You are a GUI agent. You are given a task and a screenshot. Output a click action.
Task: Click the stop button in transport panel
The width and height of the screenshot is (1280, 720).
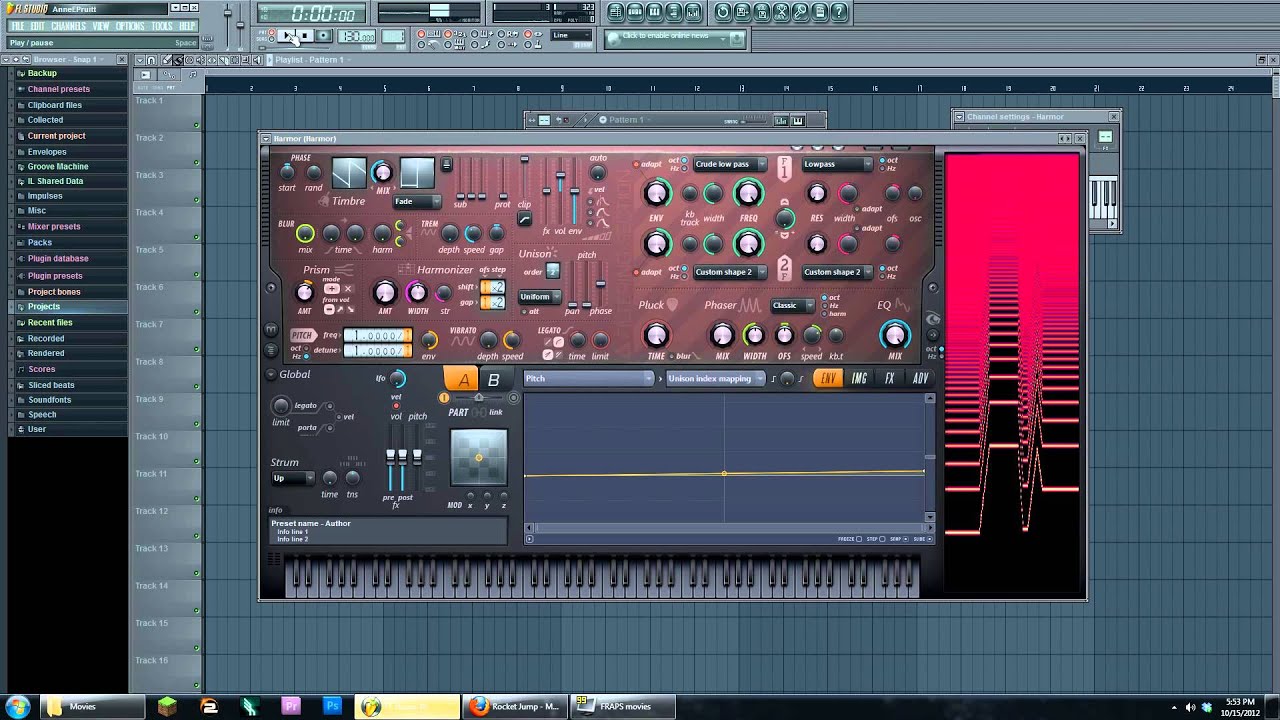(x=306, y=36)
